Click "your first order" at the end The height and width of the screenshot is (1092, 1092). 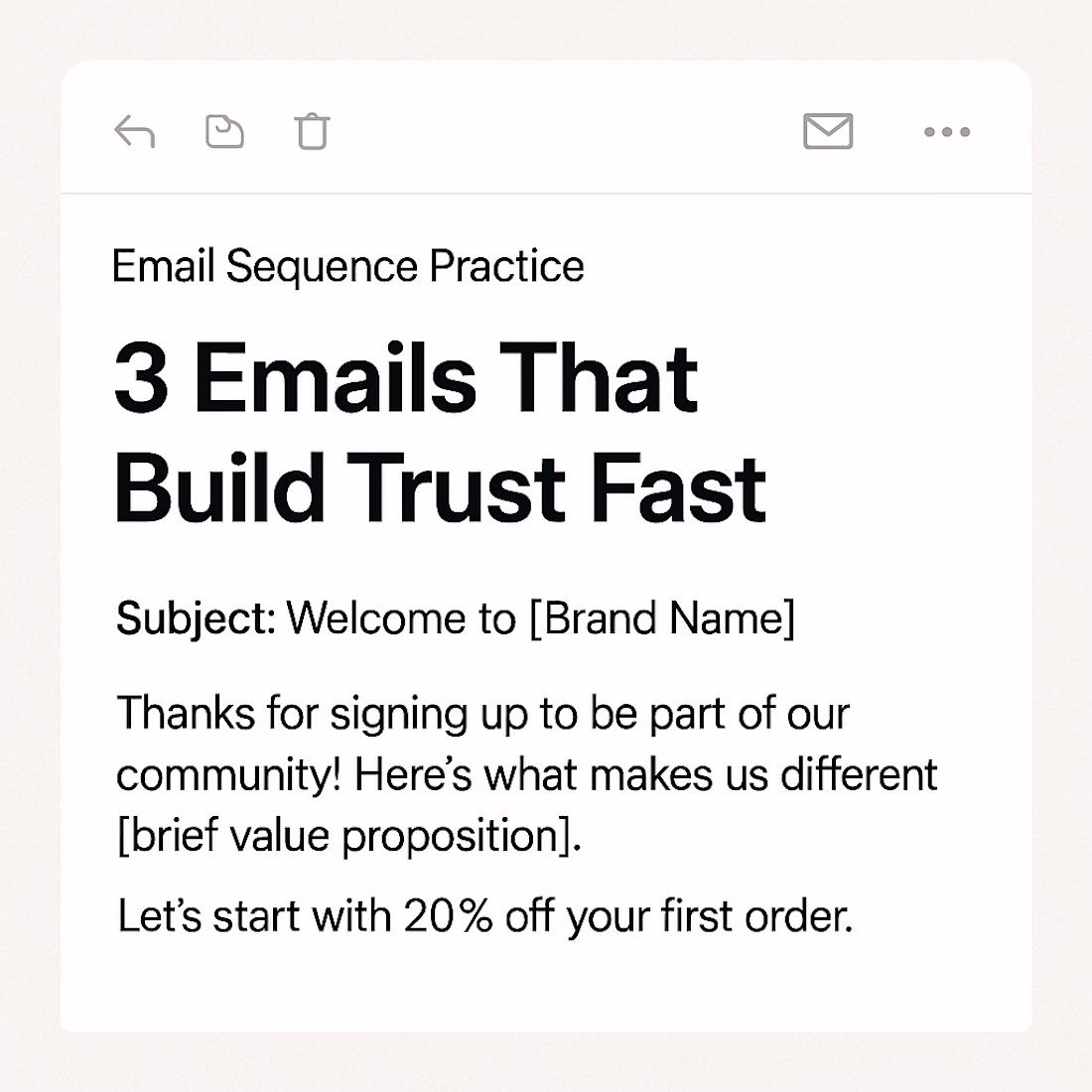pos(709,916)
